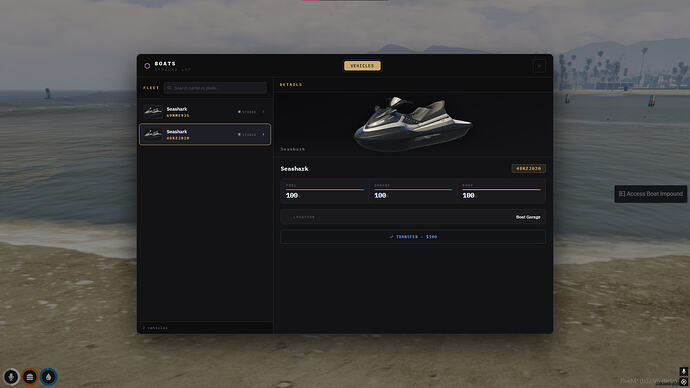This screenshot has width=690, height=388.
Task: Click the Access Boat Impound prompt
Action: pyautogui.click(x=650, y=194)
